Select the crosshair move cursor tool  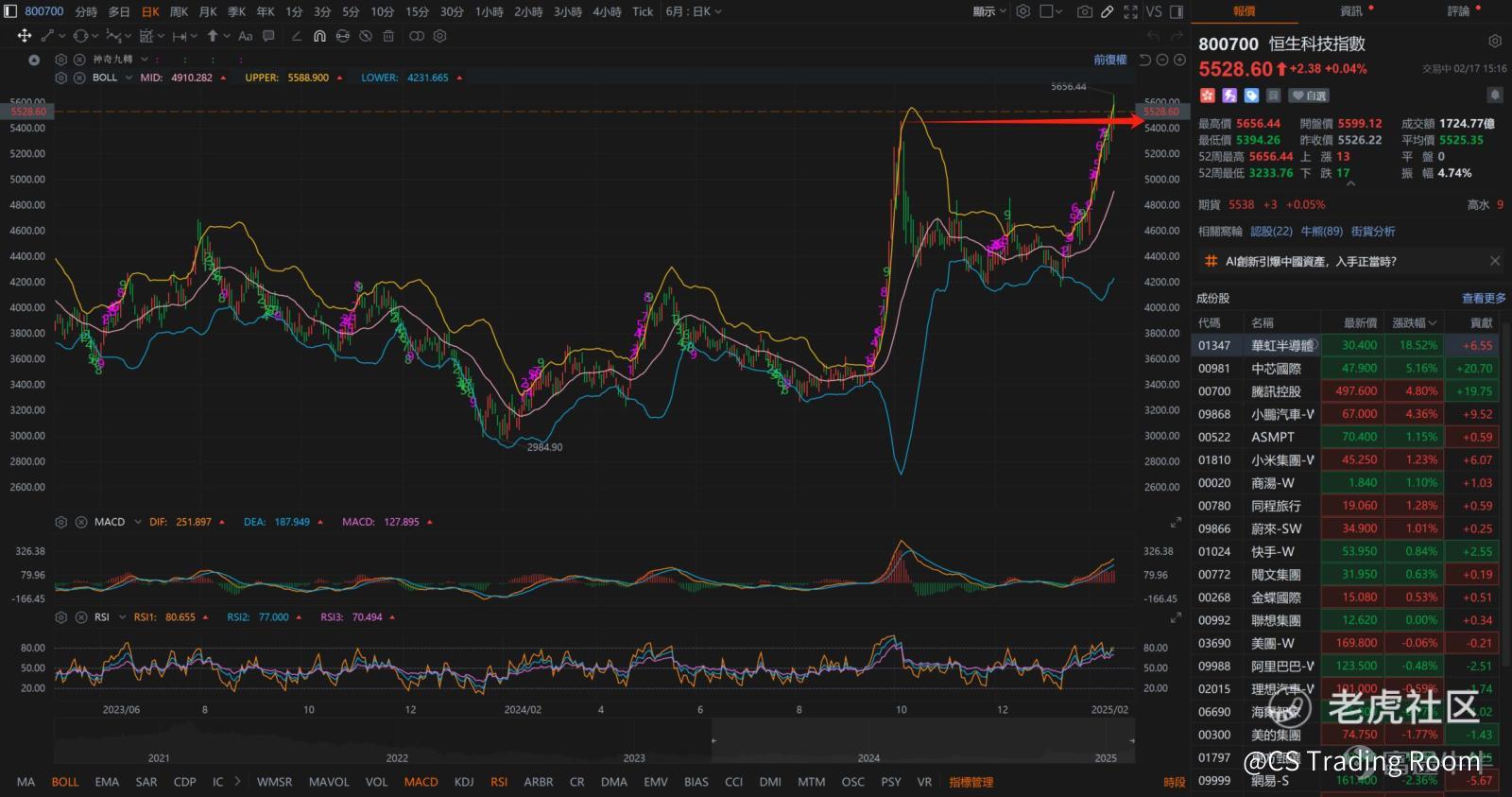point(24,36)
